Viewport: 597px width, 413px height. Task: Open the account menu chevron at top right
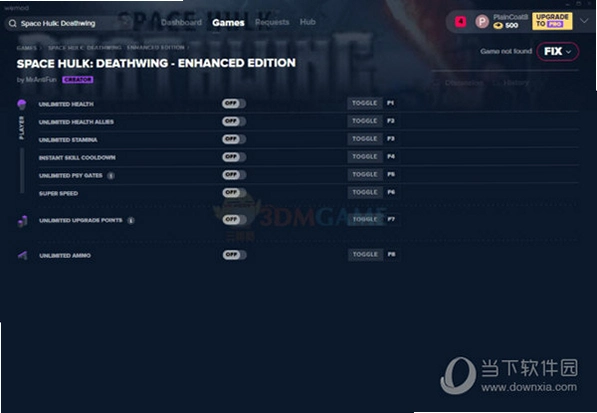point(584,21)
